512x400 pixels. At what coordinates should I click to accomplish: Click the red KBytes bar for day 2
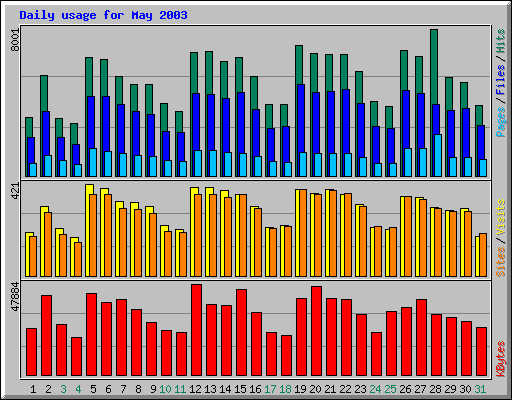click(46, 336)
